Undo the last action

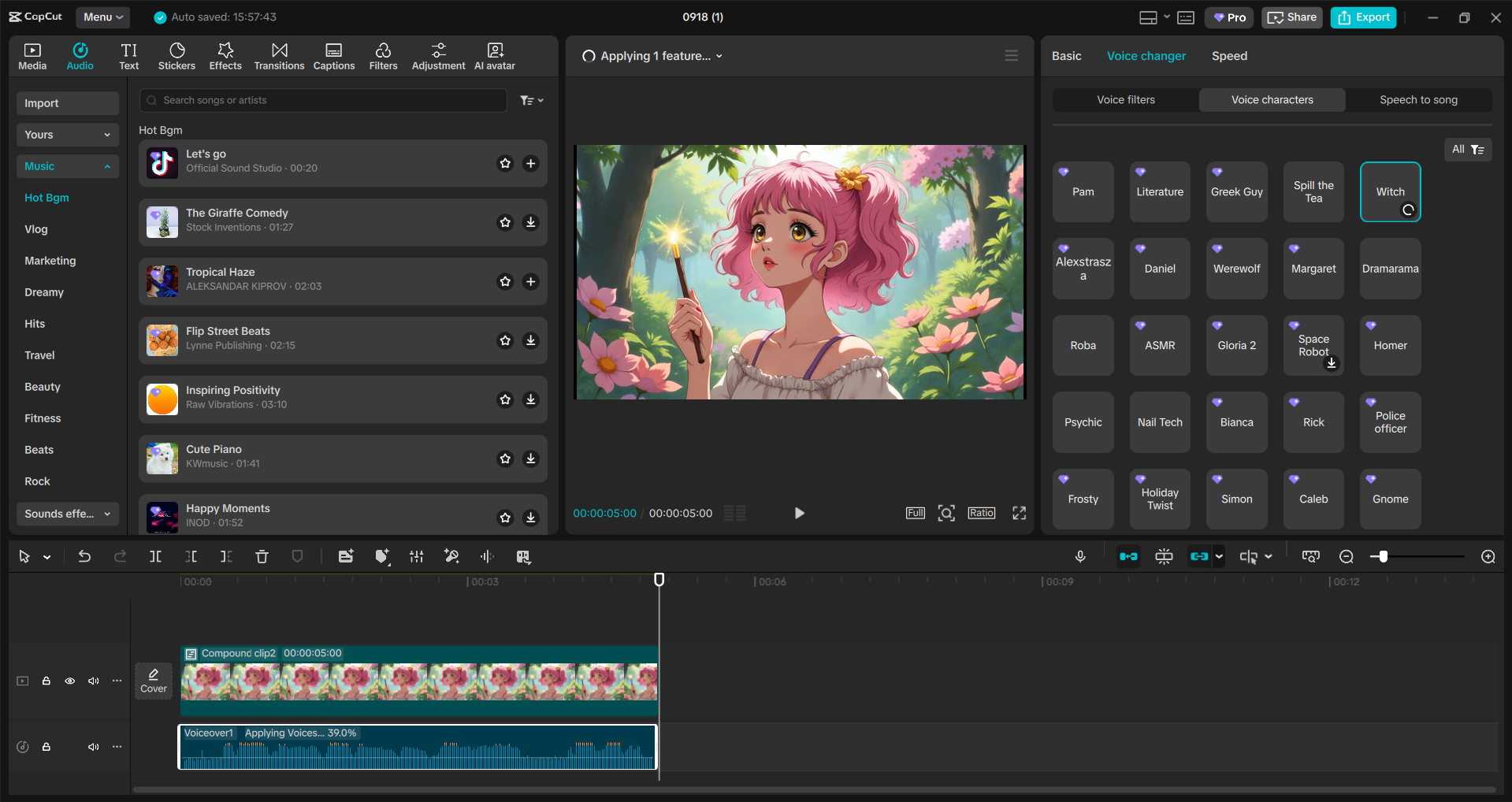point(84,556)
